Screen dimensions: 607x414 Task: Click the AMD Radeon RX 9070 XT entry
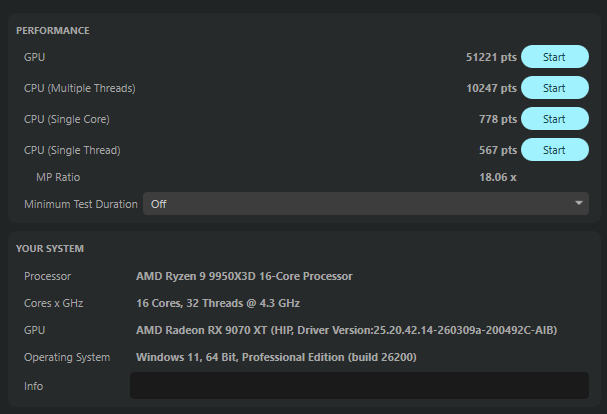[x=346, y=330]
